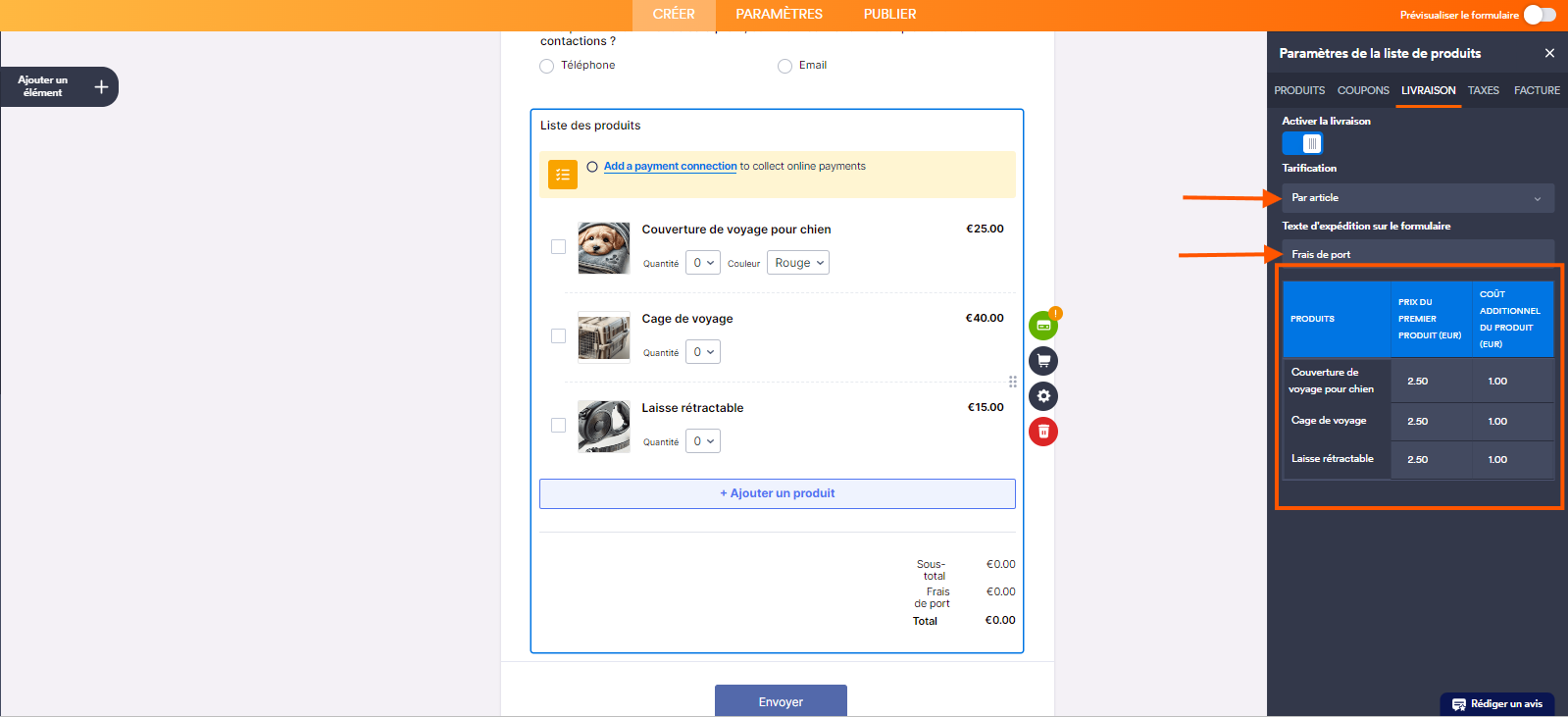
Task: Click the Rédiger un avis feedback icon
Action: pos(1459,704)
